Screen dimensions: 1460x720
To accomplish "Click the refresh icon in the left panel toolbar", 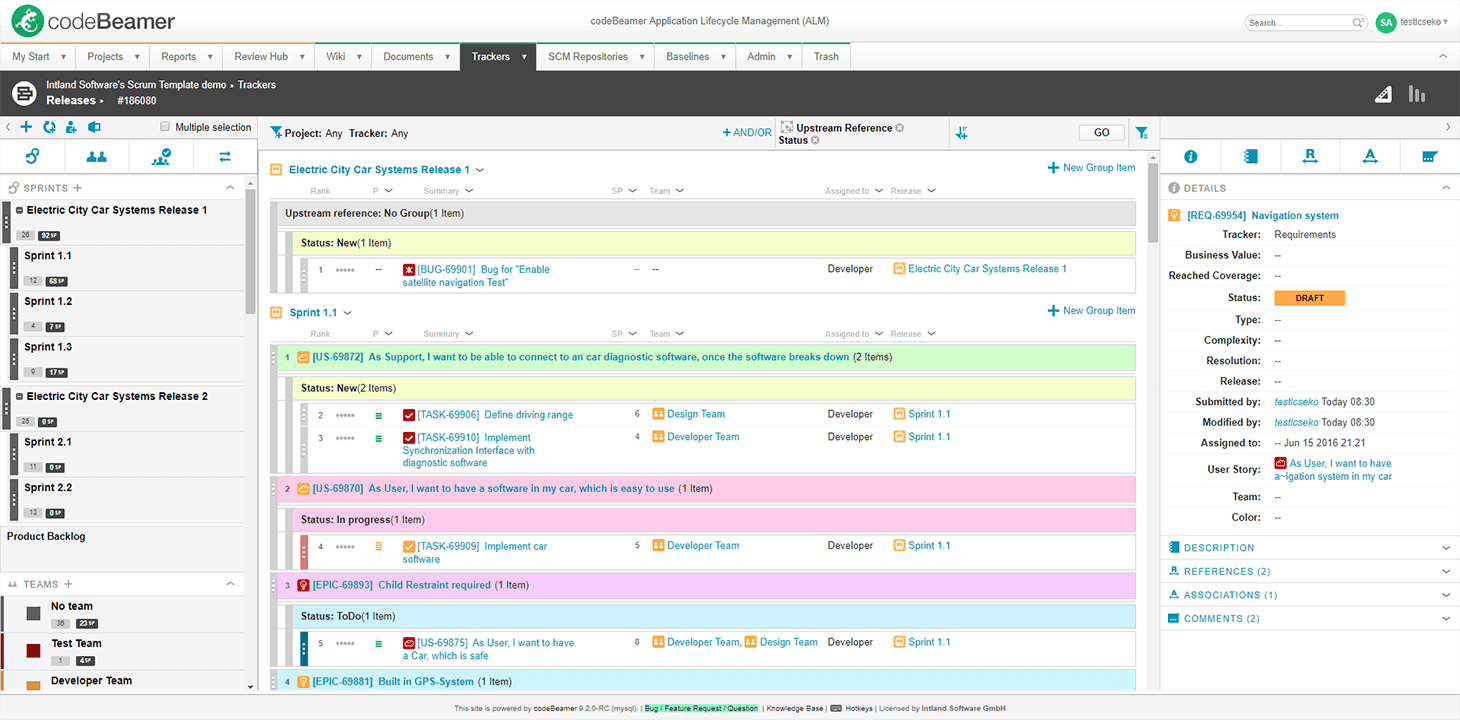I will [x=49, y=127].
